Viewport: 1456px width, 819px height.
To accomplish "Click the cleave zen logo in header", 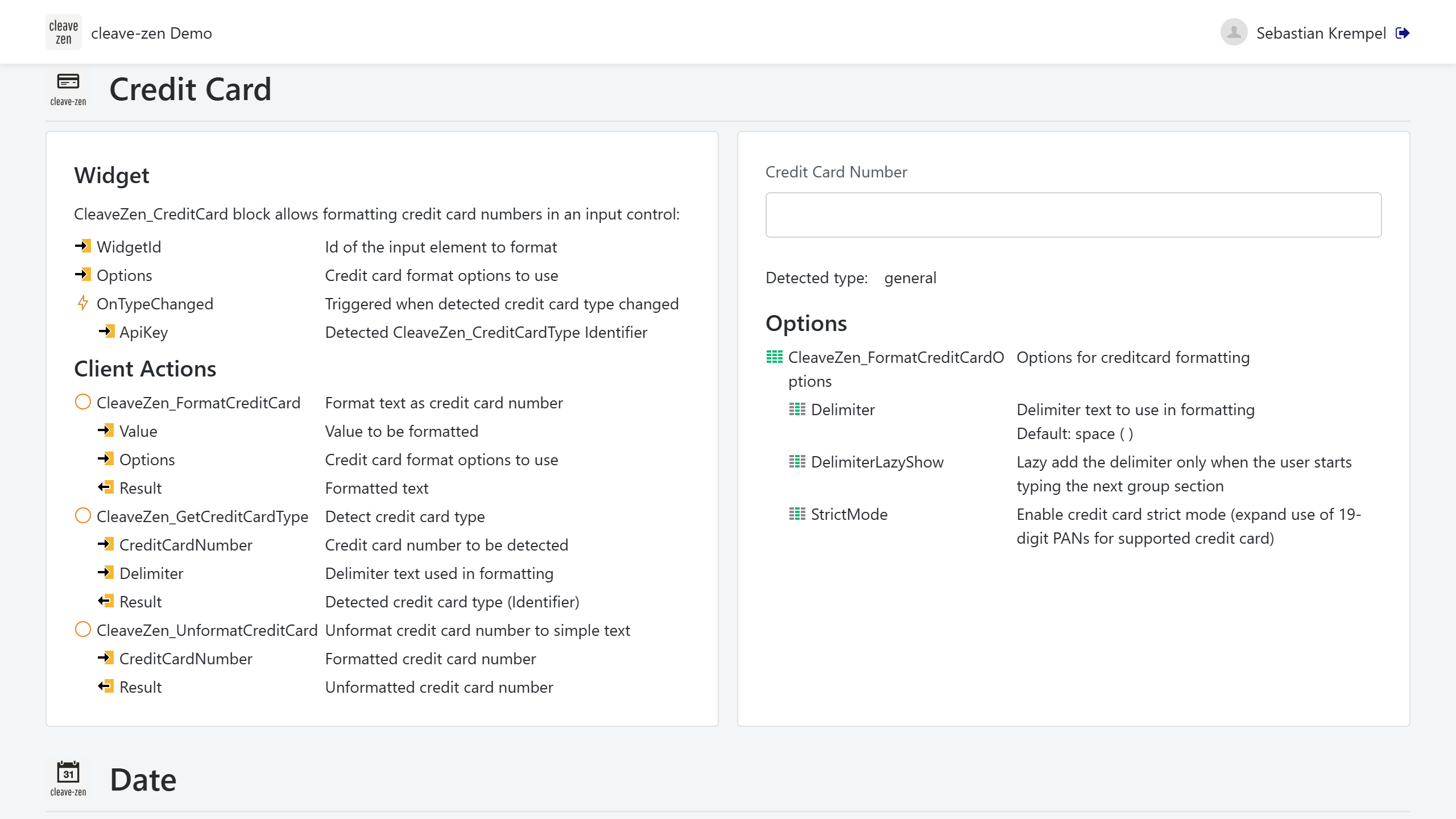I will (64, 32).
